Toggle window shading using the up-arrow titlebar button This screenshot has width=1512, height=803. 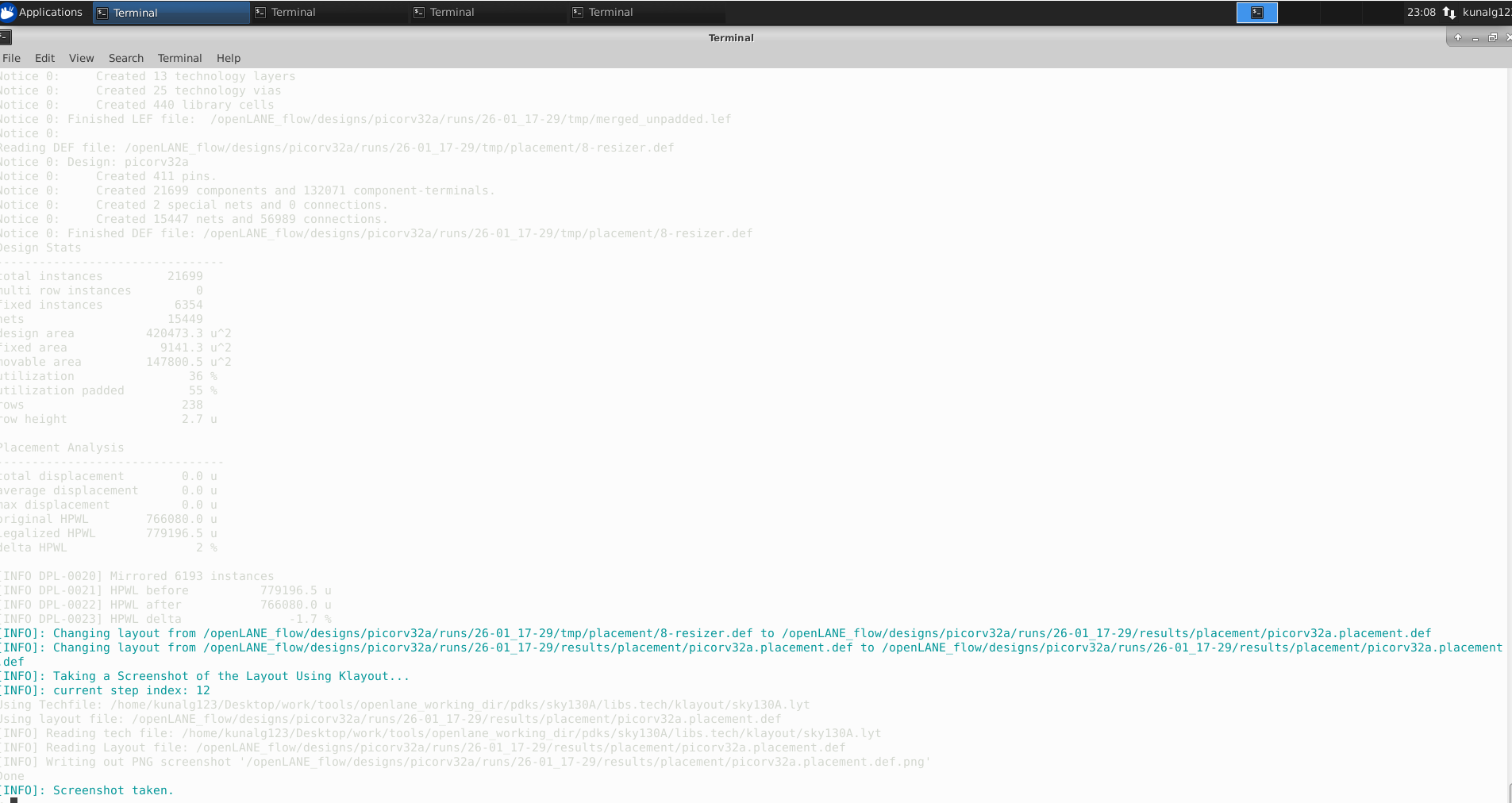(x=1460, y=37)
